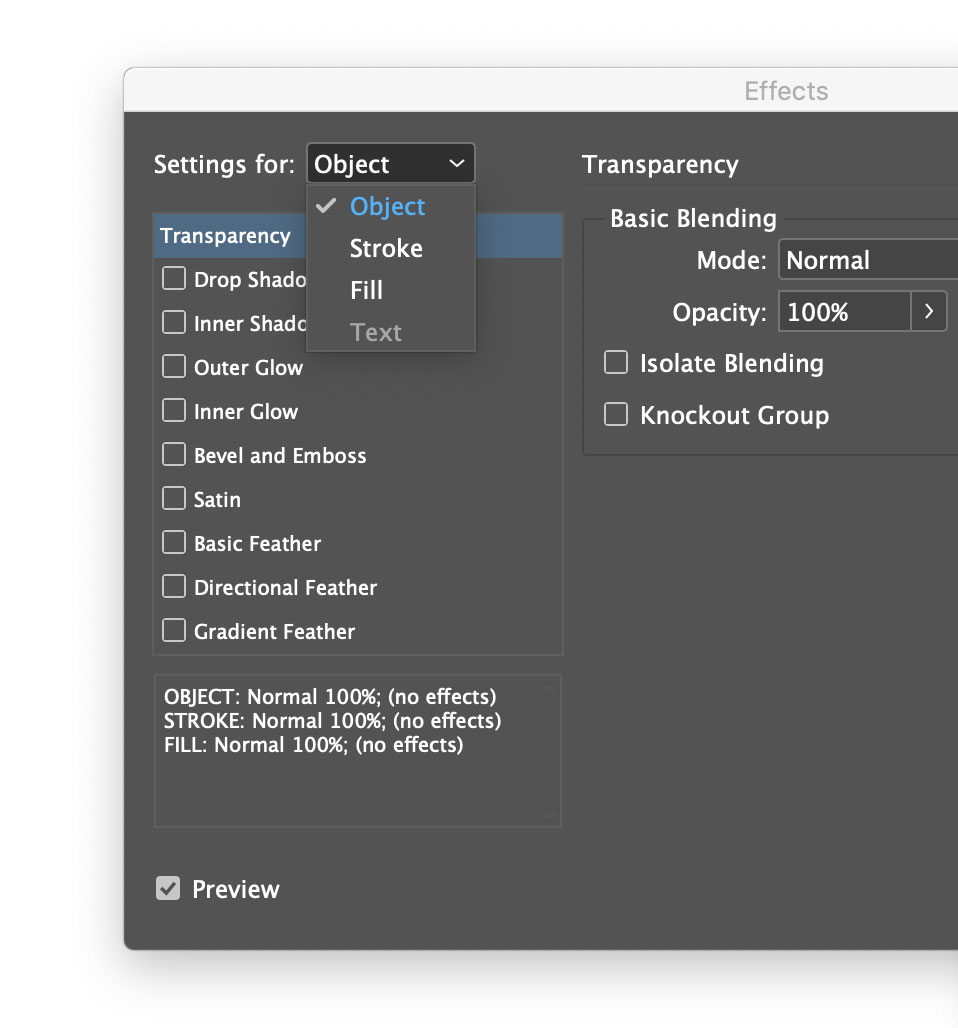The image size is (958, 1028).
Task: Toggle Directional Feather on
Action: coord(173,586)
